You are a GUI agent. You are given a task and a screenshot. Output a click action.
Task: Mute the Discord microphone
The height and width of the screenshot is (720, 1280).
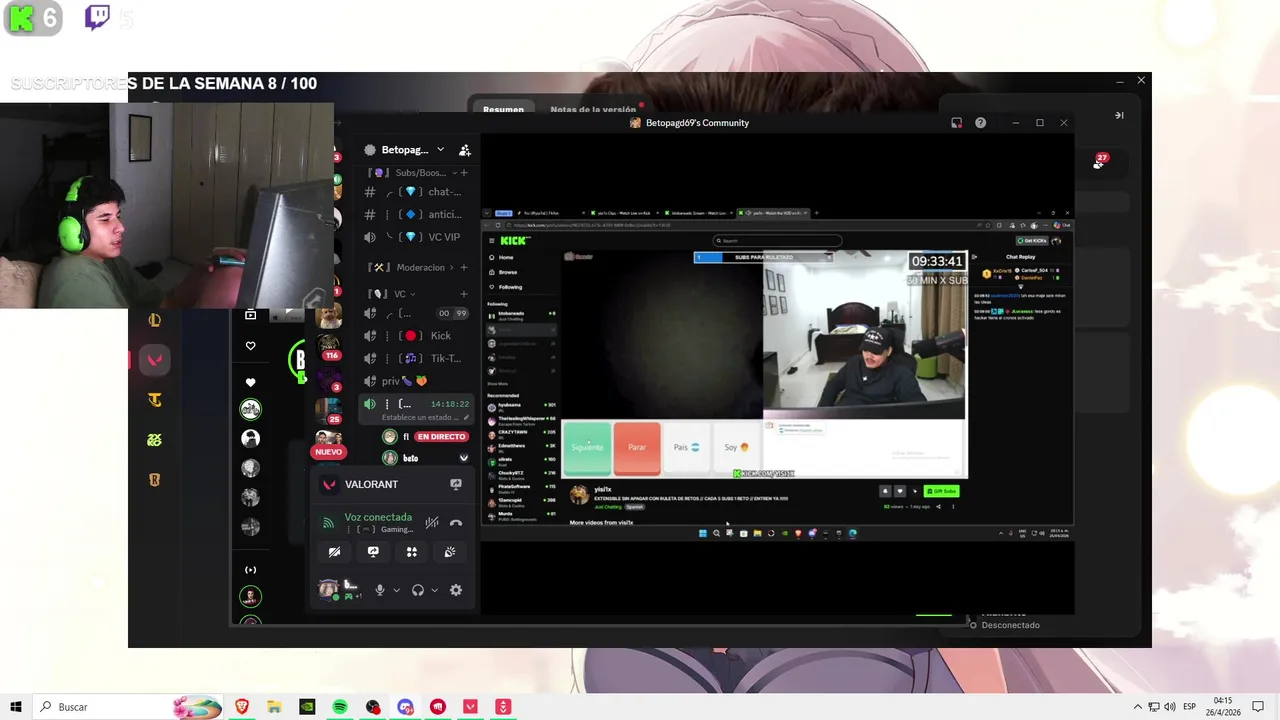tap(379, 590)
